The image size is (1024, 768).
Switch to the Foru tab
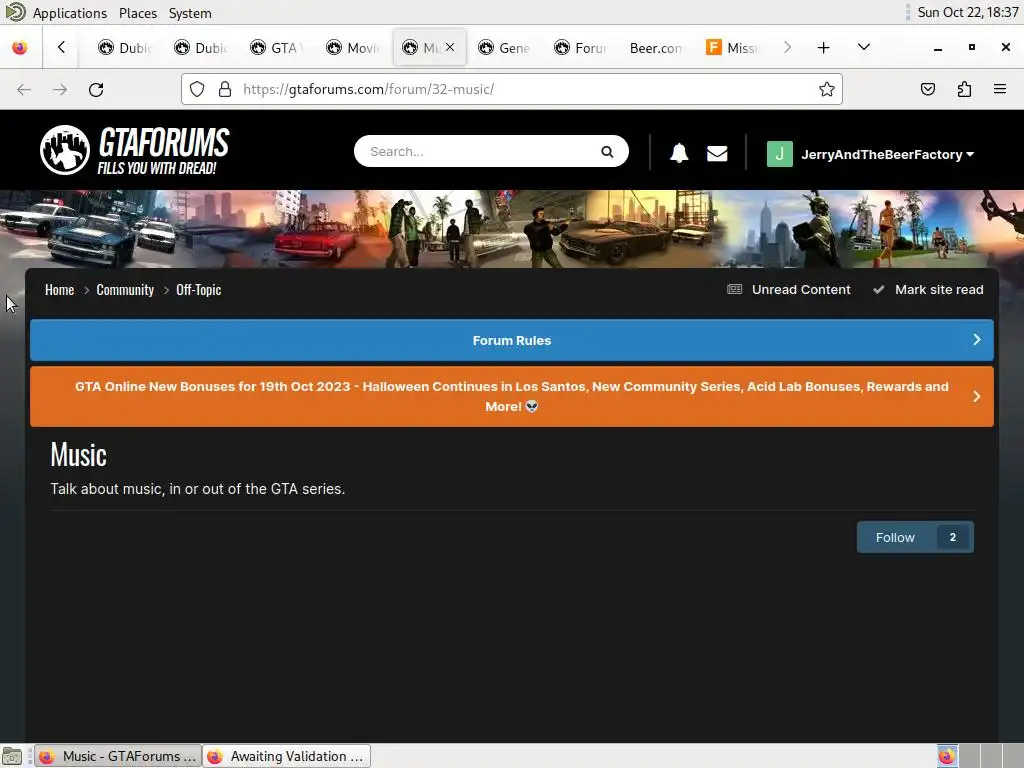pyautogui.click(x=581, y=48)
